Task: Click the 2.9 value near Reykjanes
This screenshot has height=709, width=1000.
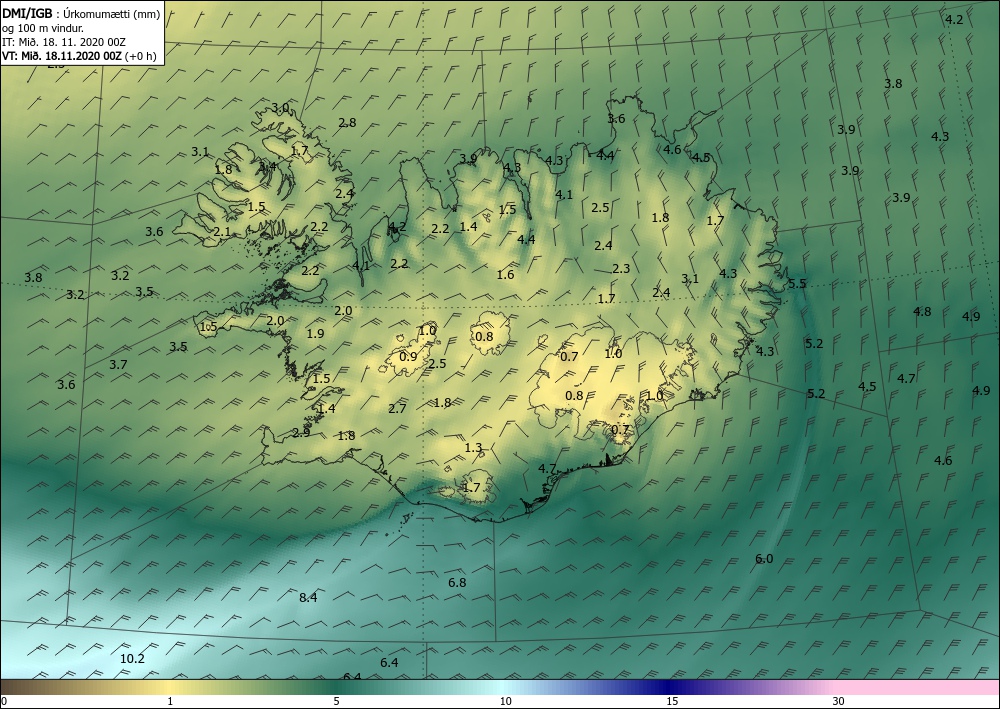Action: click(x=301, y=433)
